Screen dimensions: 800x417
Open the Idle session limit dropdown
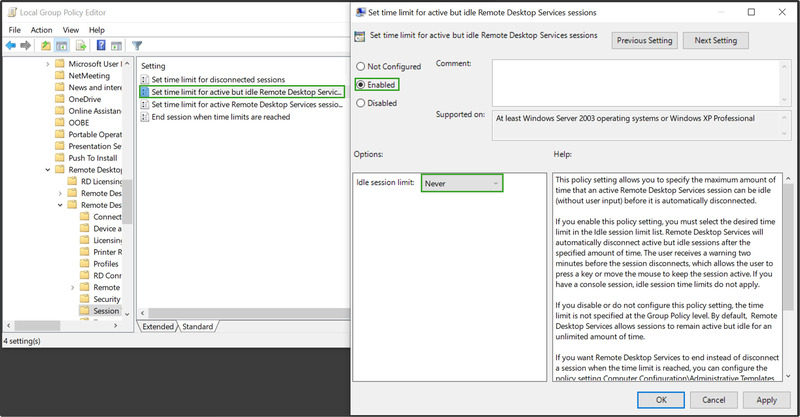[x=462, y=183]
